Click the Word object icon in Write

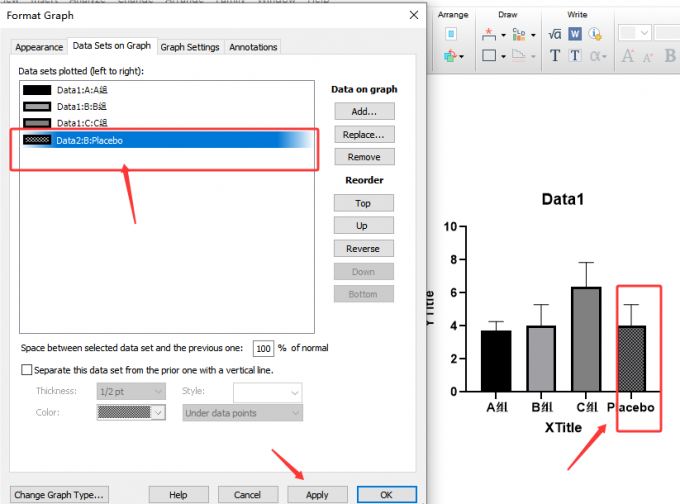point(575,34)
